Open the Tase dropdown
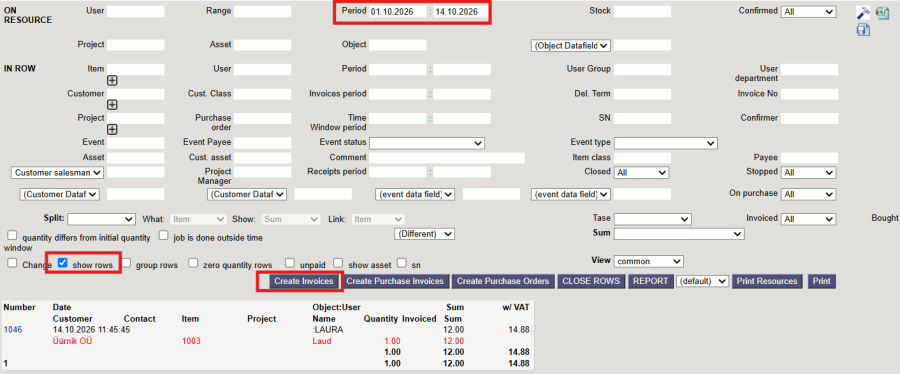Image resolution: width=900 pixels, height=374 pixels. pyautogui.click(x=653, y=219)
